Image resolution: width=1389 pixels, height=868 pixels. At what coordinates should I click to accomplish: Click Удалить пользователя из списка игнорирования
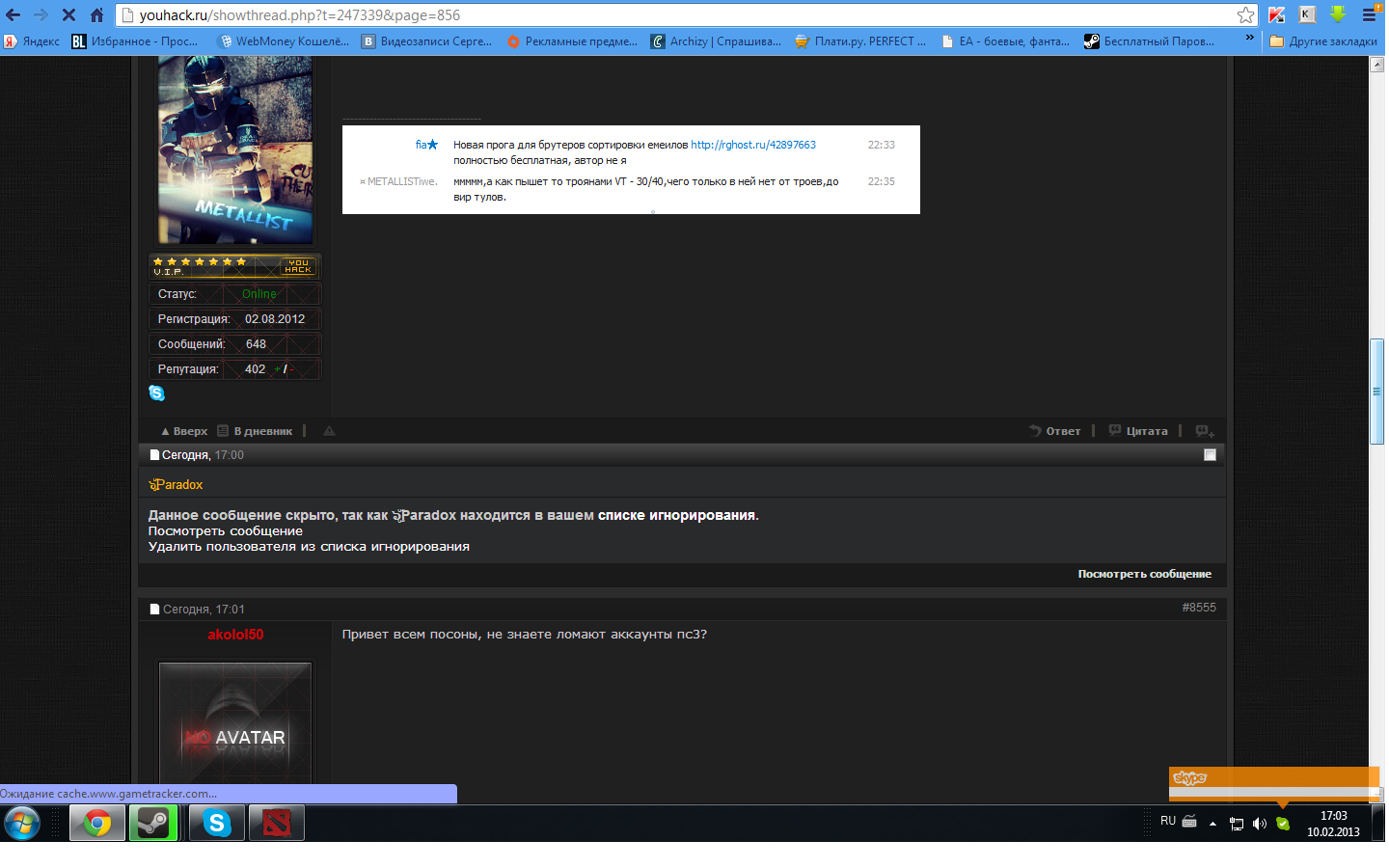[309, 546]
